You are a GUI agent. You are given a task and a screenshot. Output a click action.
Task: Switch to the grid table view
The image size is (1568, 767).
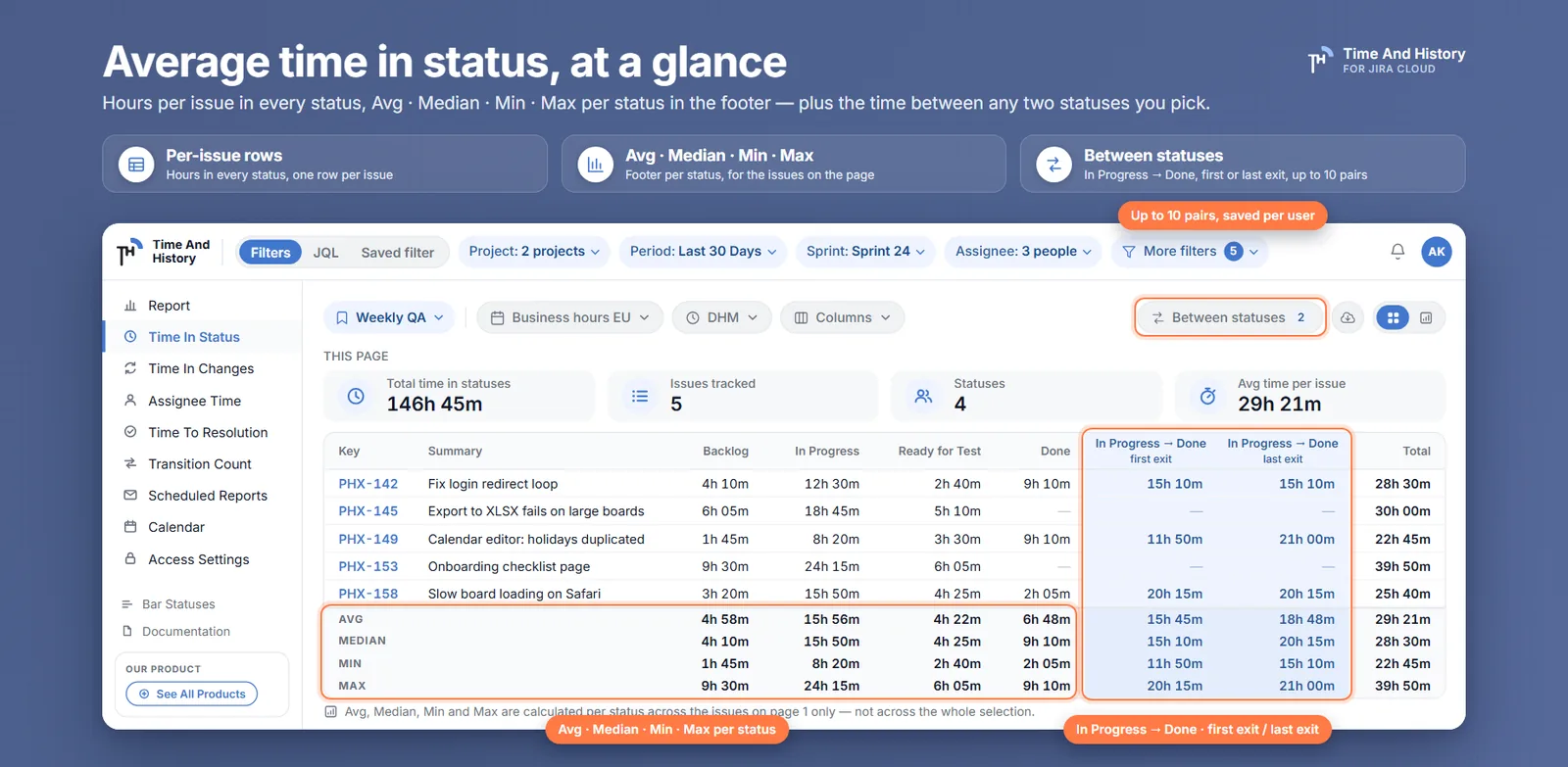coord(1393,317)
